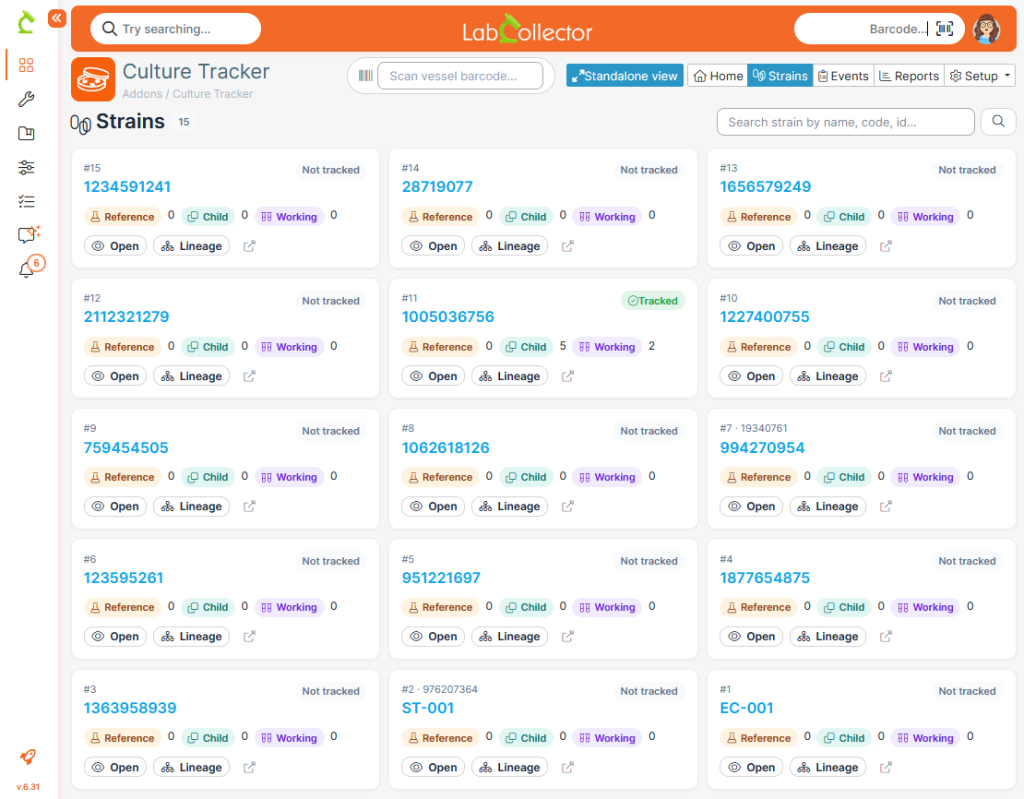The height and width of the screenshot is (799, 1024).
Task: Open the dashboard grid icon in sidebar
Action: [26, 65]
